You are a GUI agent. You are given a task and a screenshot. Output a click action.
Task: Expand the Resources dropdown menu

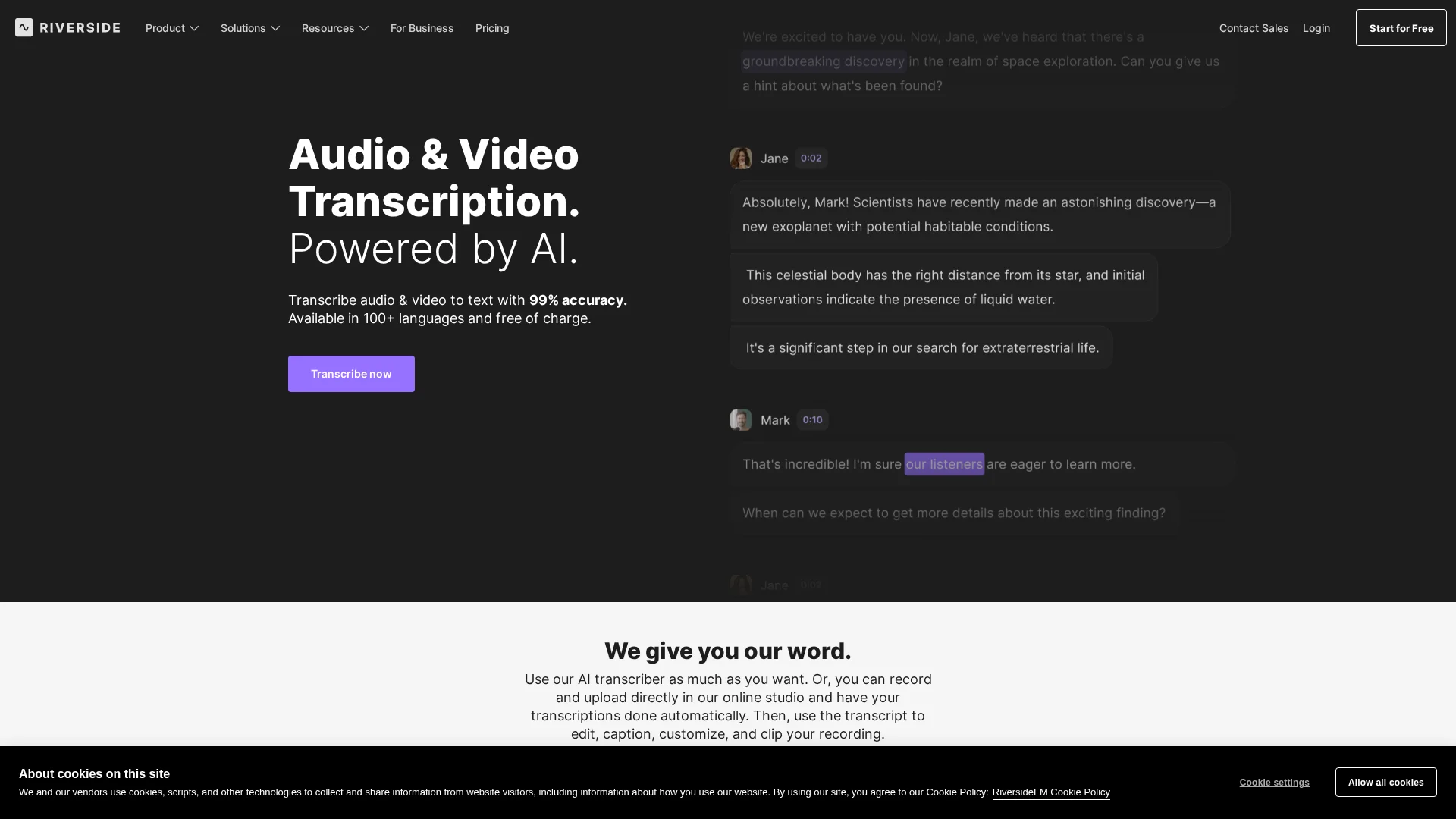click(334, 28)
